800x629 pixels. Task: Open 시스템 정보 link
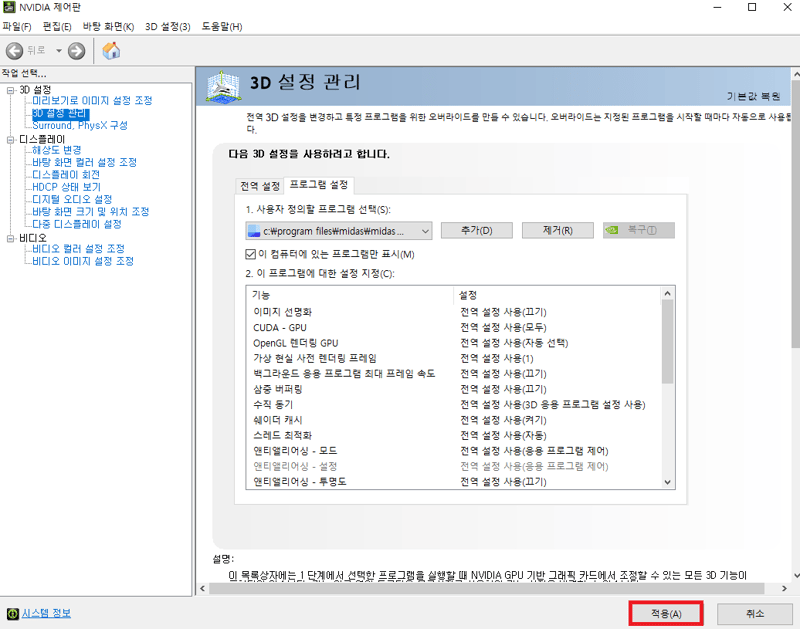click(x=46, y=613)
